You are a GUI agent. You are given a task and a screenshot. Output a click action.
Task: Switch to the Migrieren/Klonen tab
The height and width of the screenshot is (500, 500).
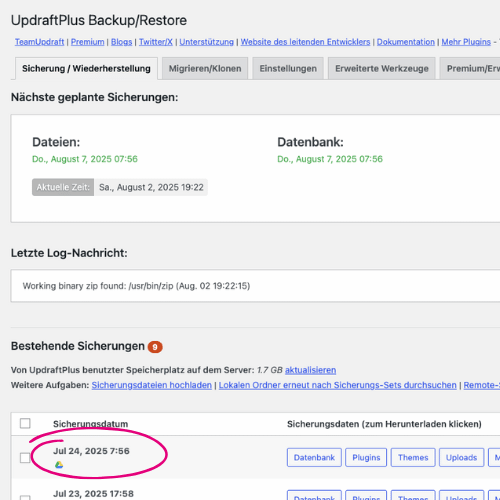[205, 69]
